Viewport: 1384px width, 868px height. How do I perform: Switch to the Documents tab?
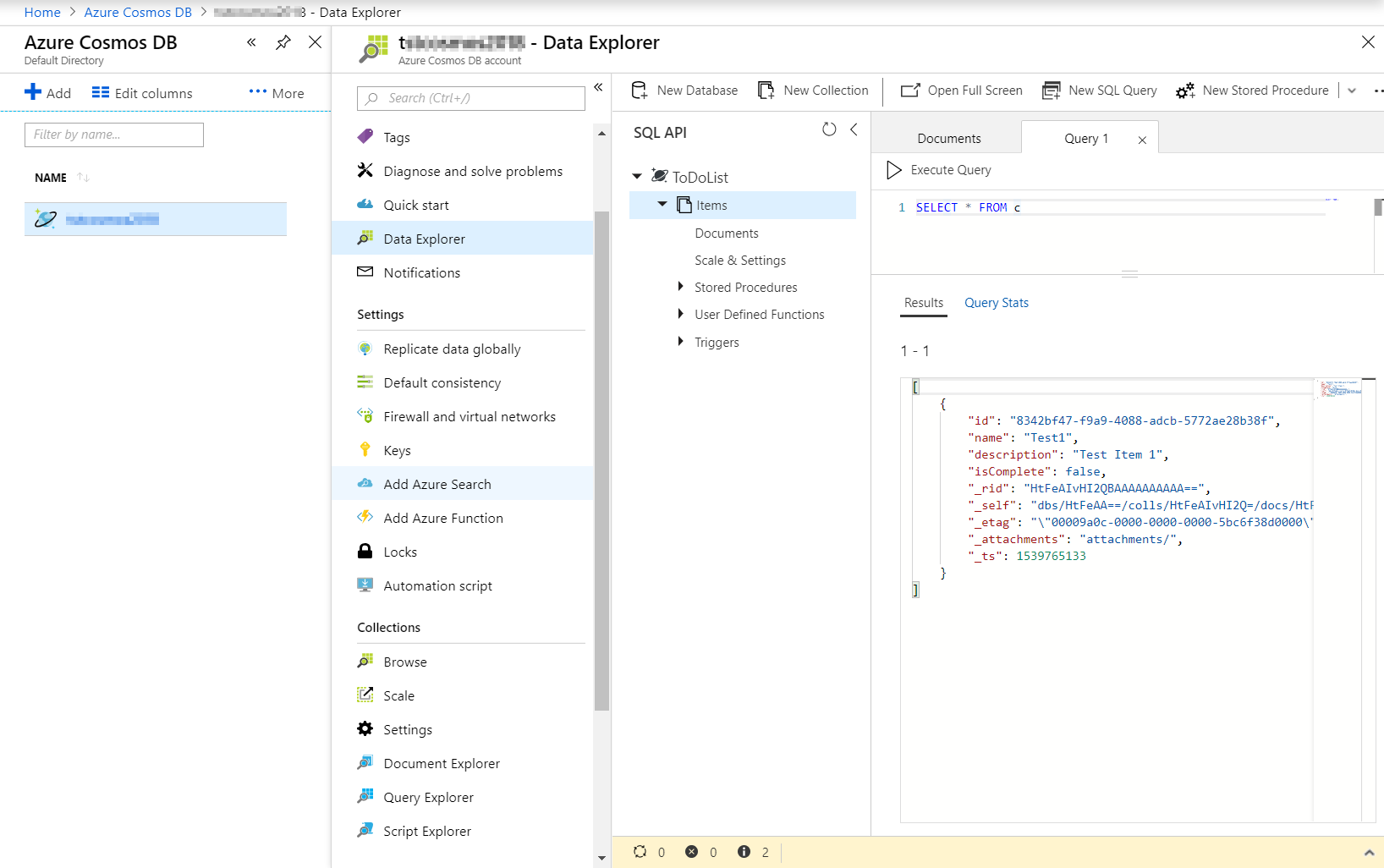(949, 138)
